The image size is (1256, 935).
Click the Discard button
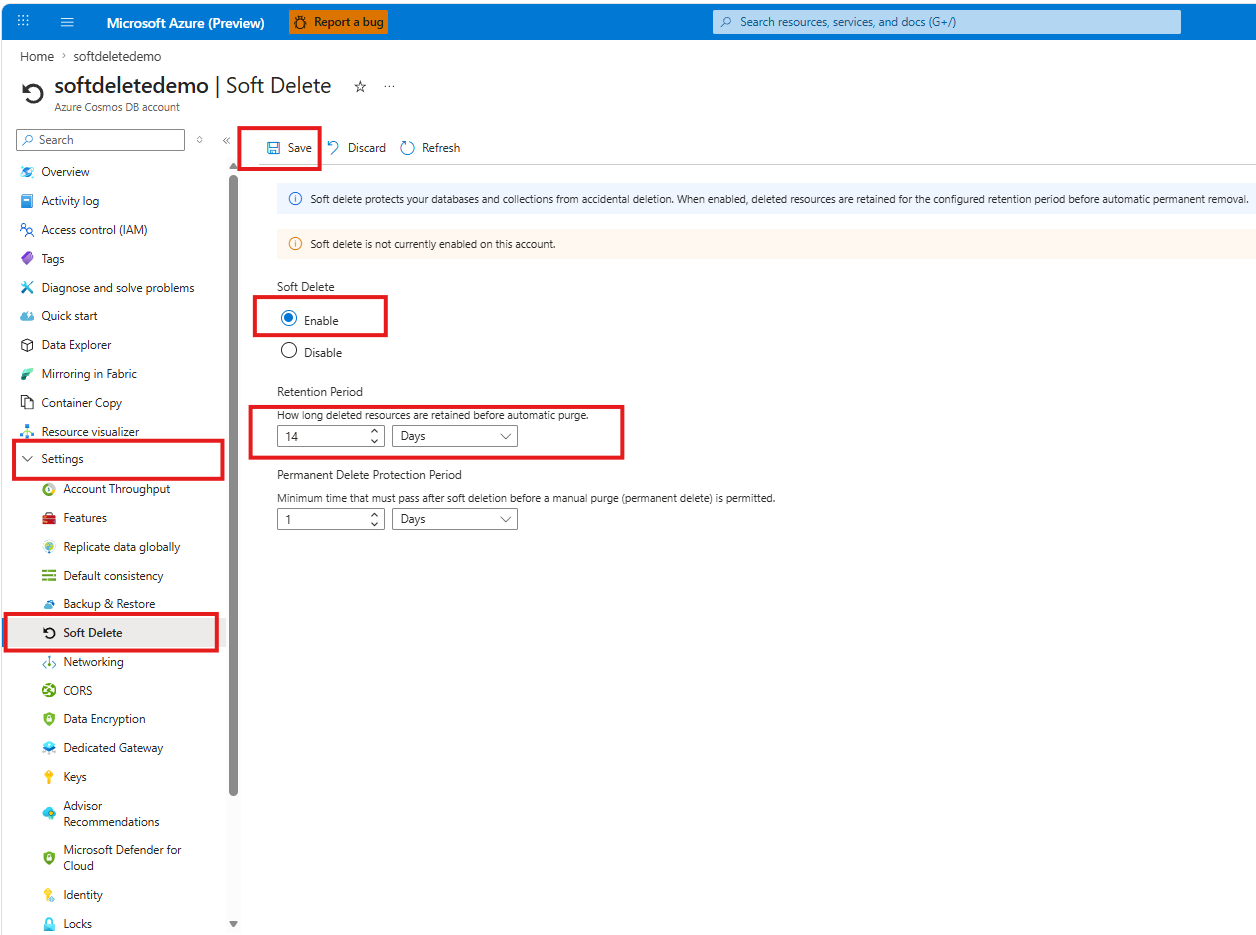(357, 148)
